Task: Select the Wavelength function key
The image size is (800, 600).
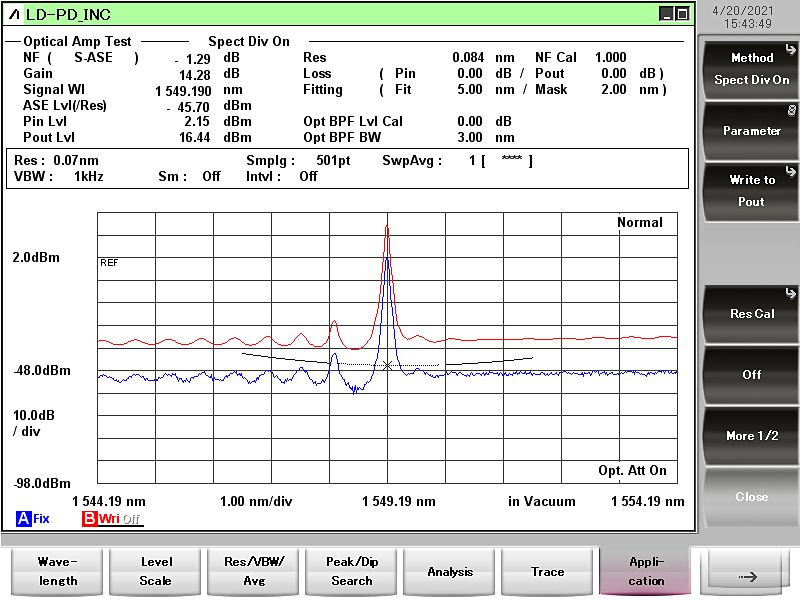Action: point(57,571)
